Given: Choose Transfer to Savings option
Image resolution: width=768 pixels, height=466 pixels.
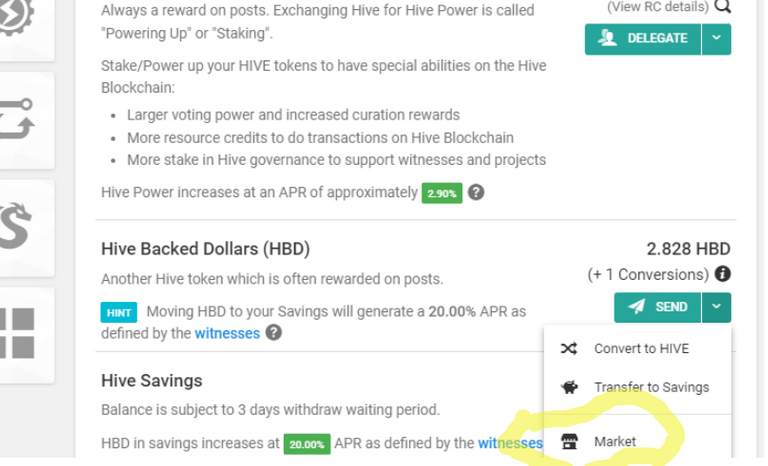Looking at the screenshot, I should 637,387.
